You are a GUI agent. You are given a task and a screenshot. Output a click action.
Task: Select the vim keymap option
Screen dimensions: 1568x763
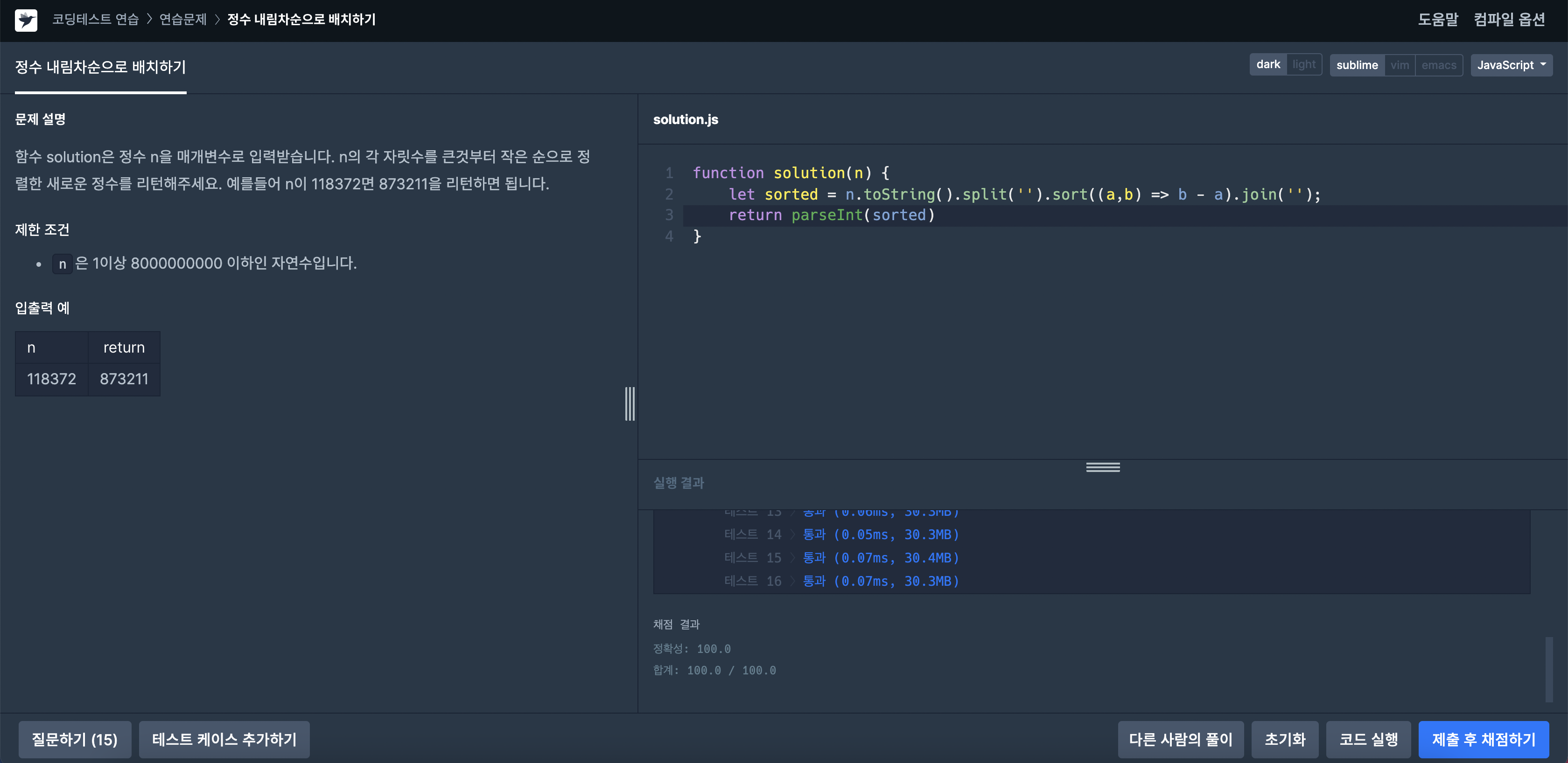pos(1400,65)
